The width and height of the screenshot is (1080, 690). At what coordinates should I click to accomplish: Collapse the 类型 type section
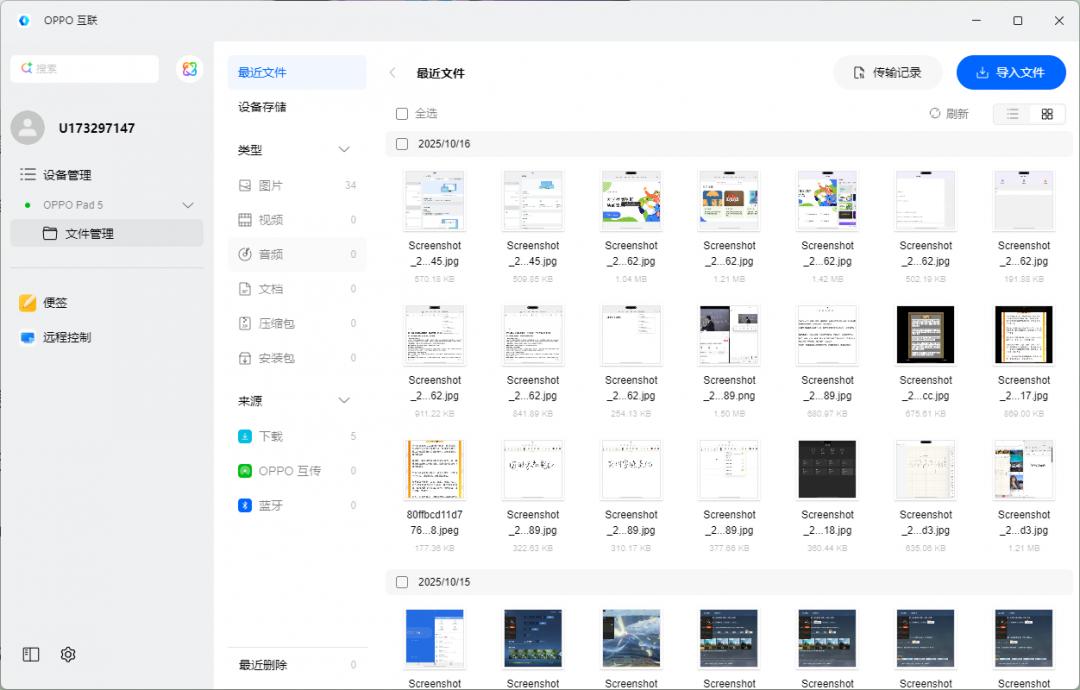tap(344, 149)
